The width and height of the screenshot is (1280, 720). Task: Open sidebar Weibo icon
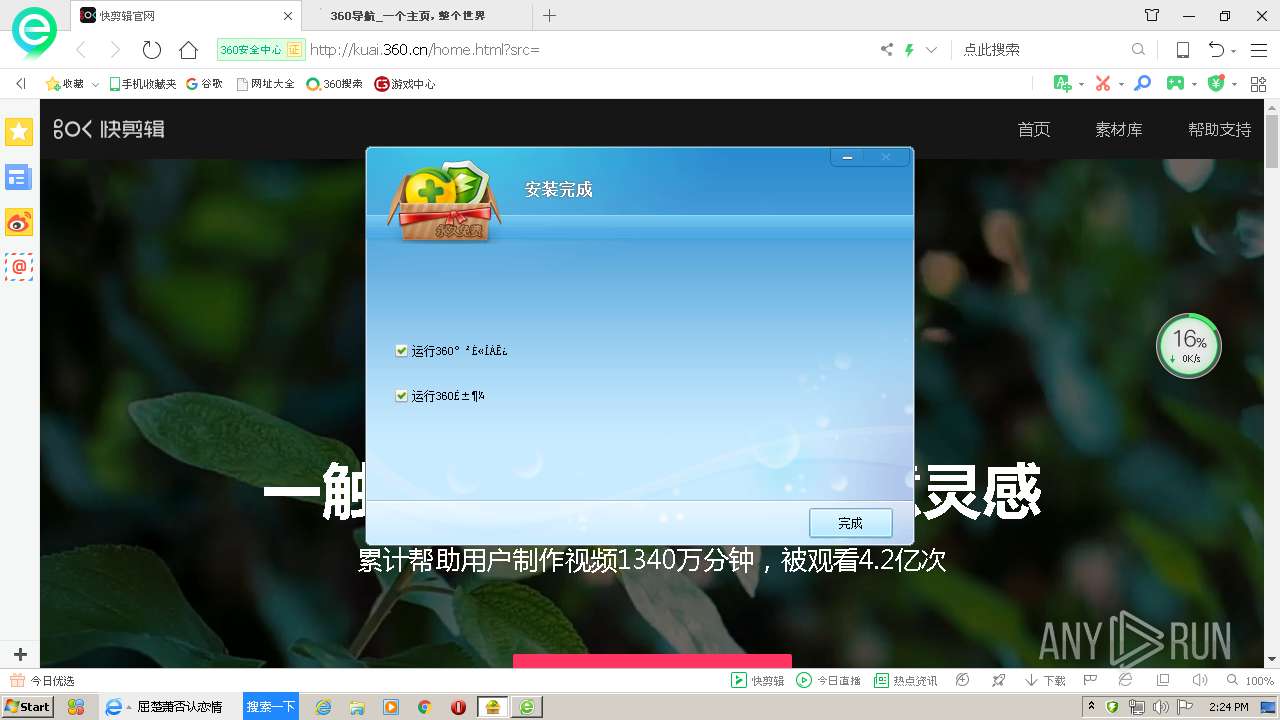(19, 222)
